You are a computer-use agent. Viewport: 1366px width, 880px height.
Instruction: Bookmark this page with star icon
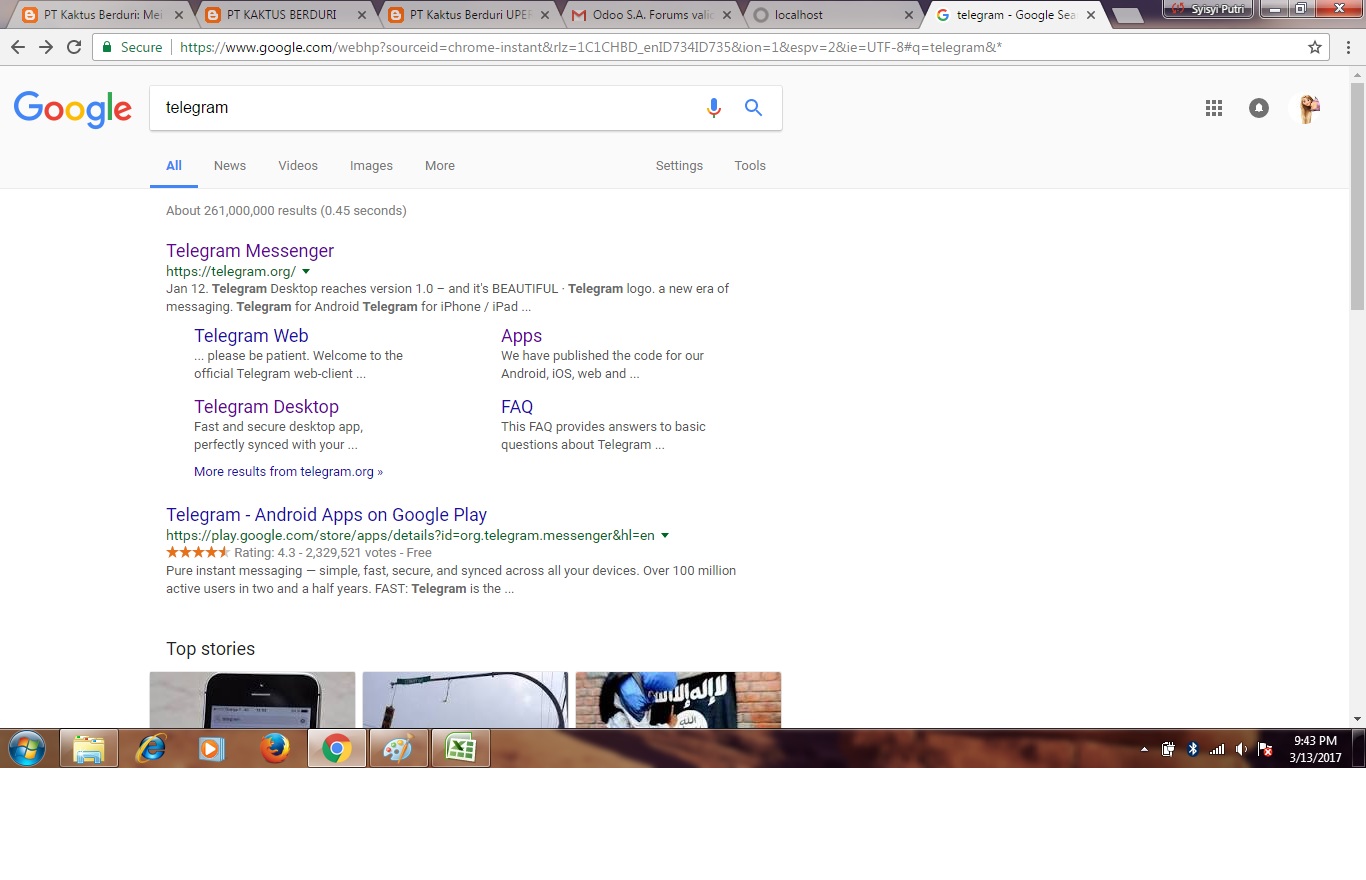coord(1315,47)
